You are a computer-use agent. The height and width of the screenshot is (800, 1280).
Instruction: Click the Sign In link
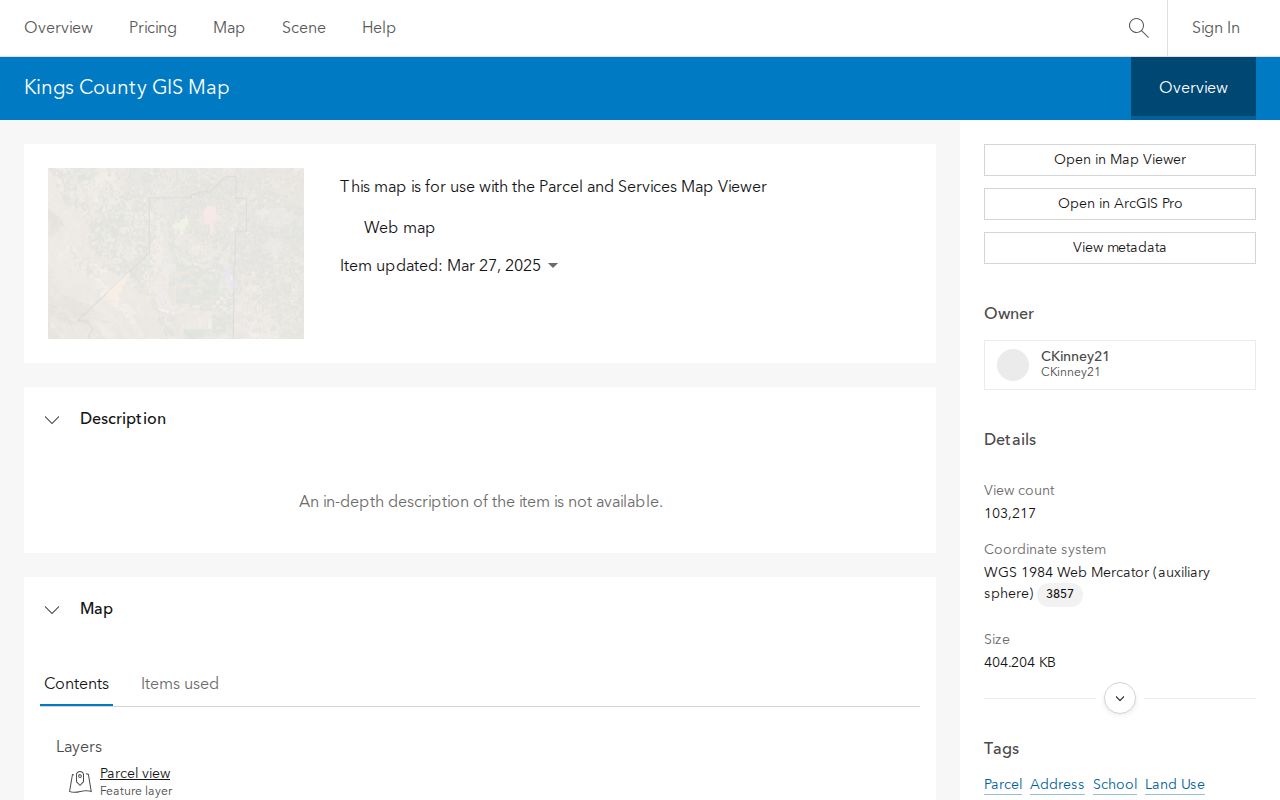1215,28
